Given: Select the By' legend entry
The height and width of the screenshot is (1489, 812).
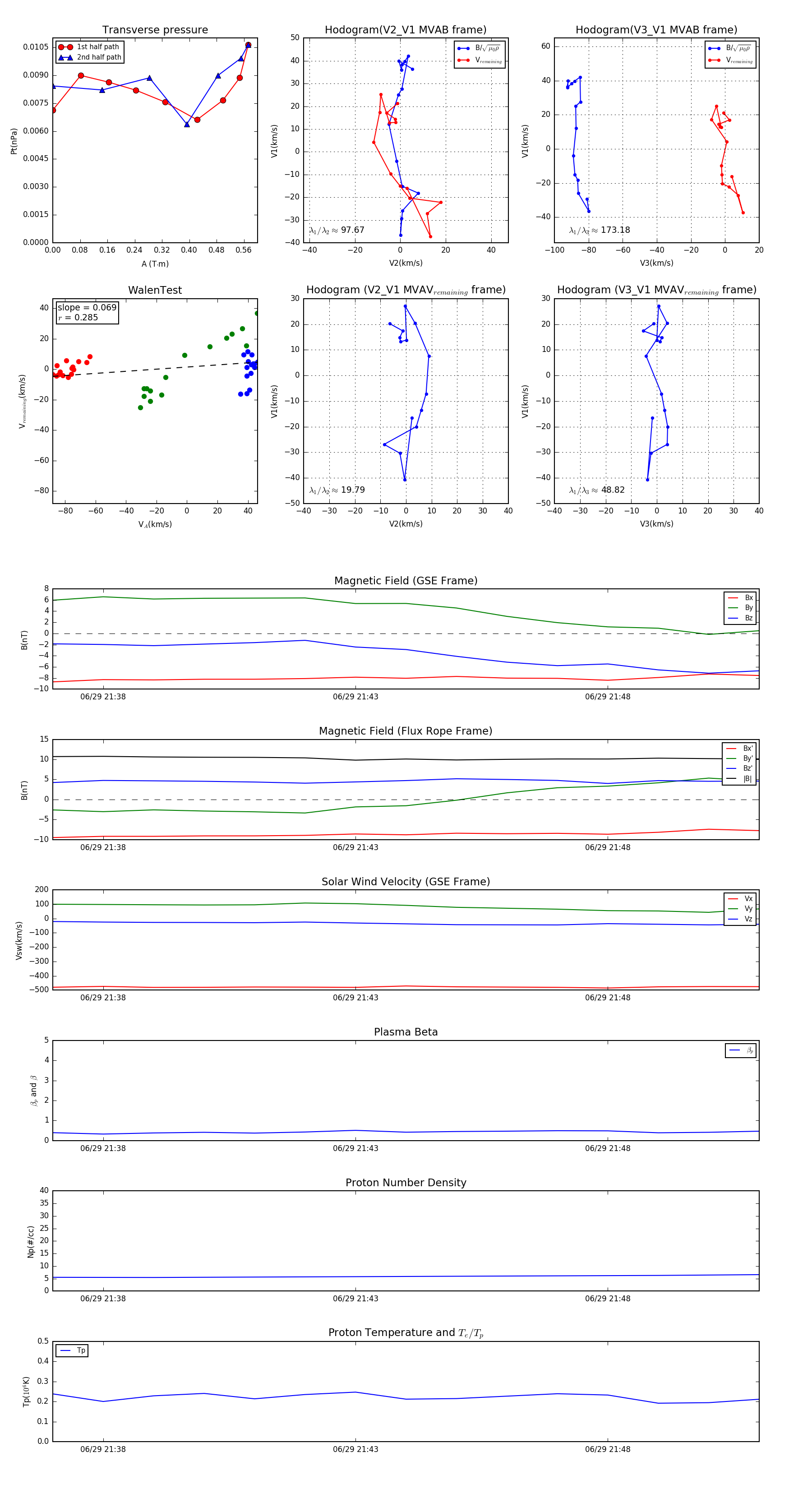Looking at the screenshot, I should click(739, 758).
